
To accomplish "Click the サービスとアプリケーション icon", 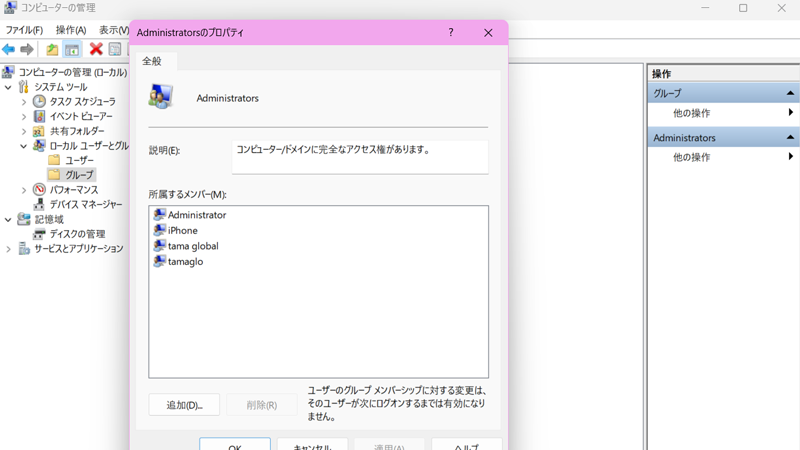I will coord(24,248).
